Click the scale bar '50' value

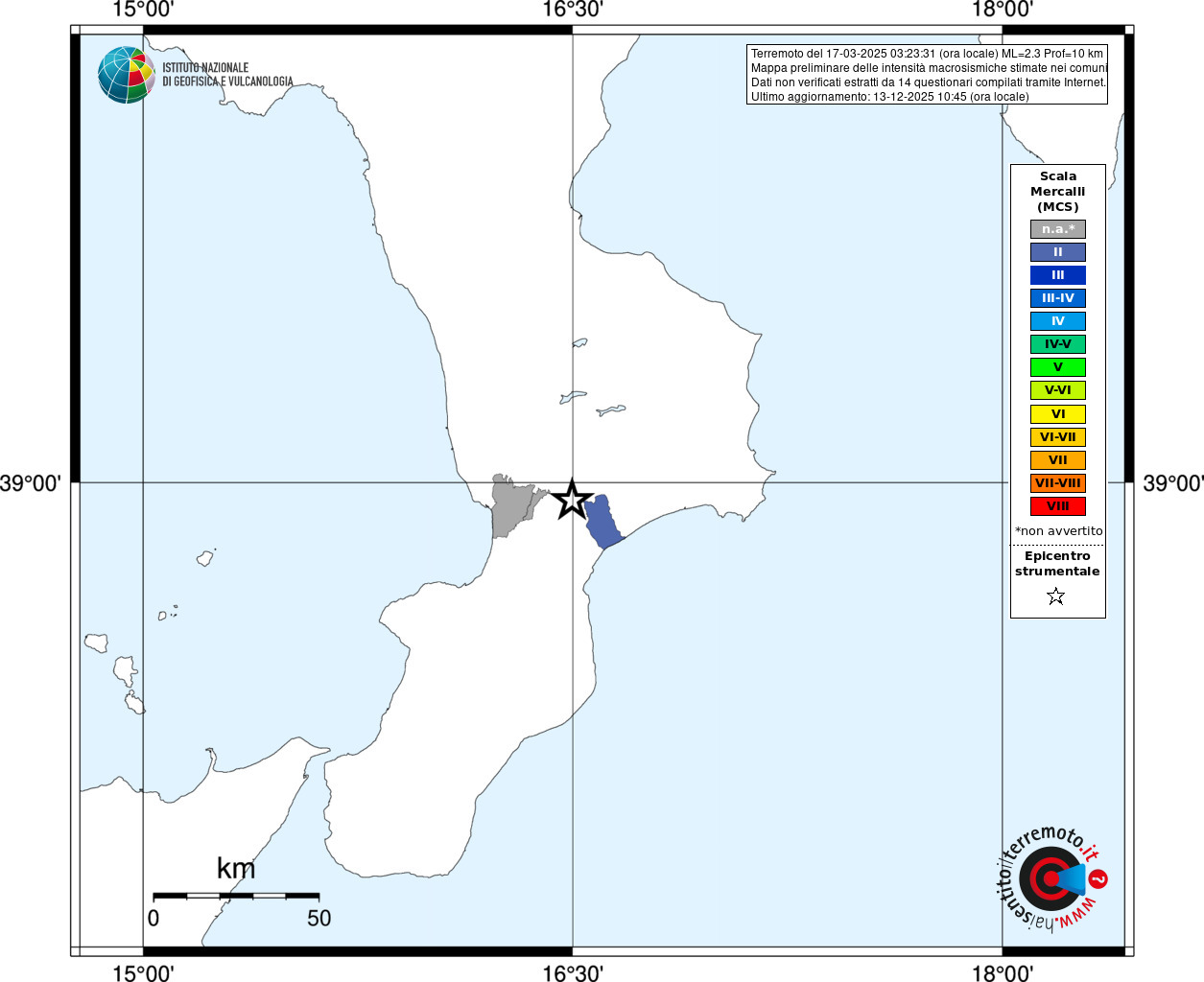point(319,918)
